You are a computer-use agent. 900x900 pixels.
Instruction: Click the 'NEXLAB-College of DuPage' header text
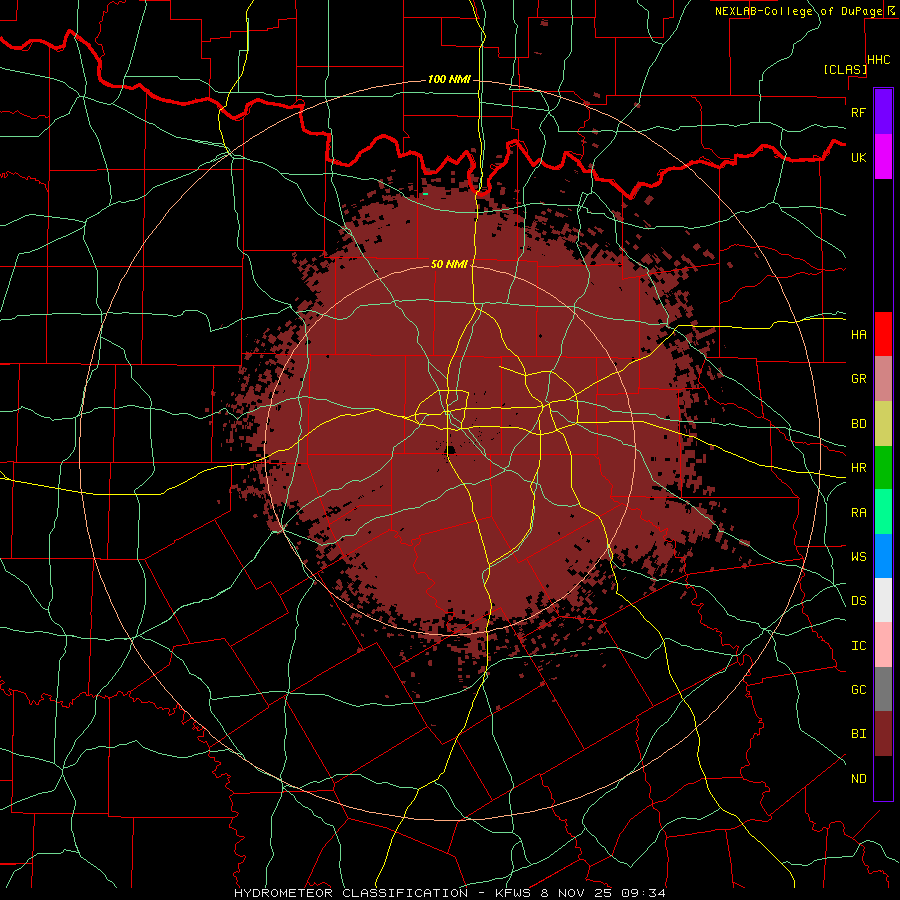coord(798,11)
